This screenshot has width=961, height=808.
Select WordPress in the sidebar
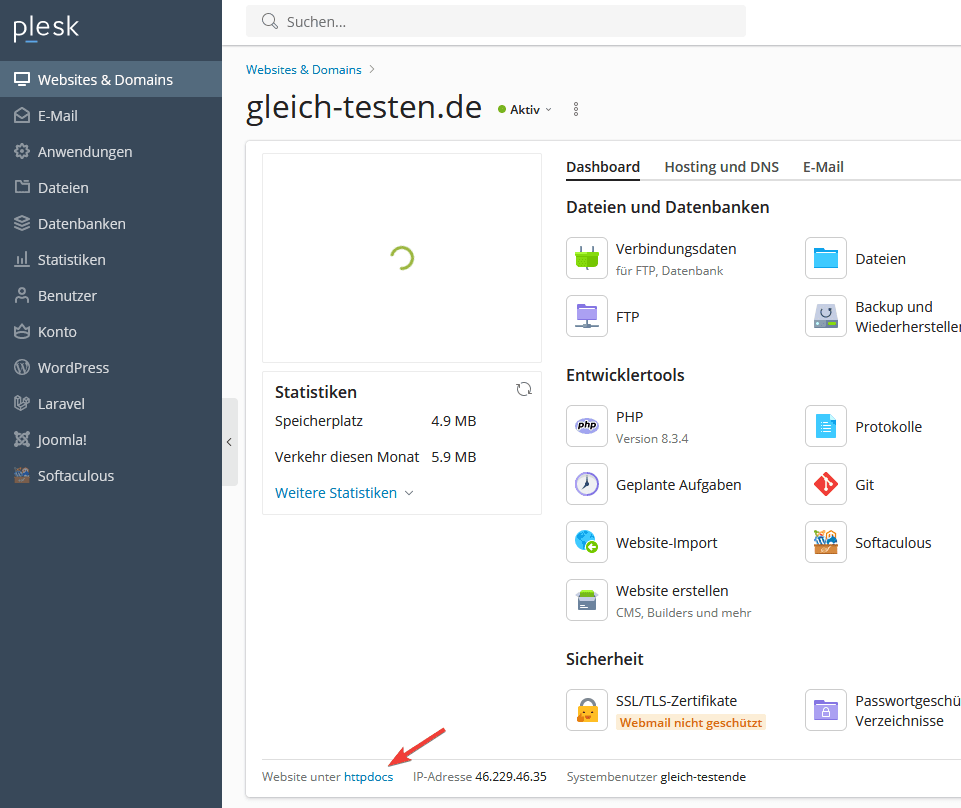73,368
